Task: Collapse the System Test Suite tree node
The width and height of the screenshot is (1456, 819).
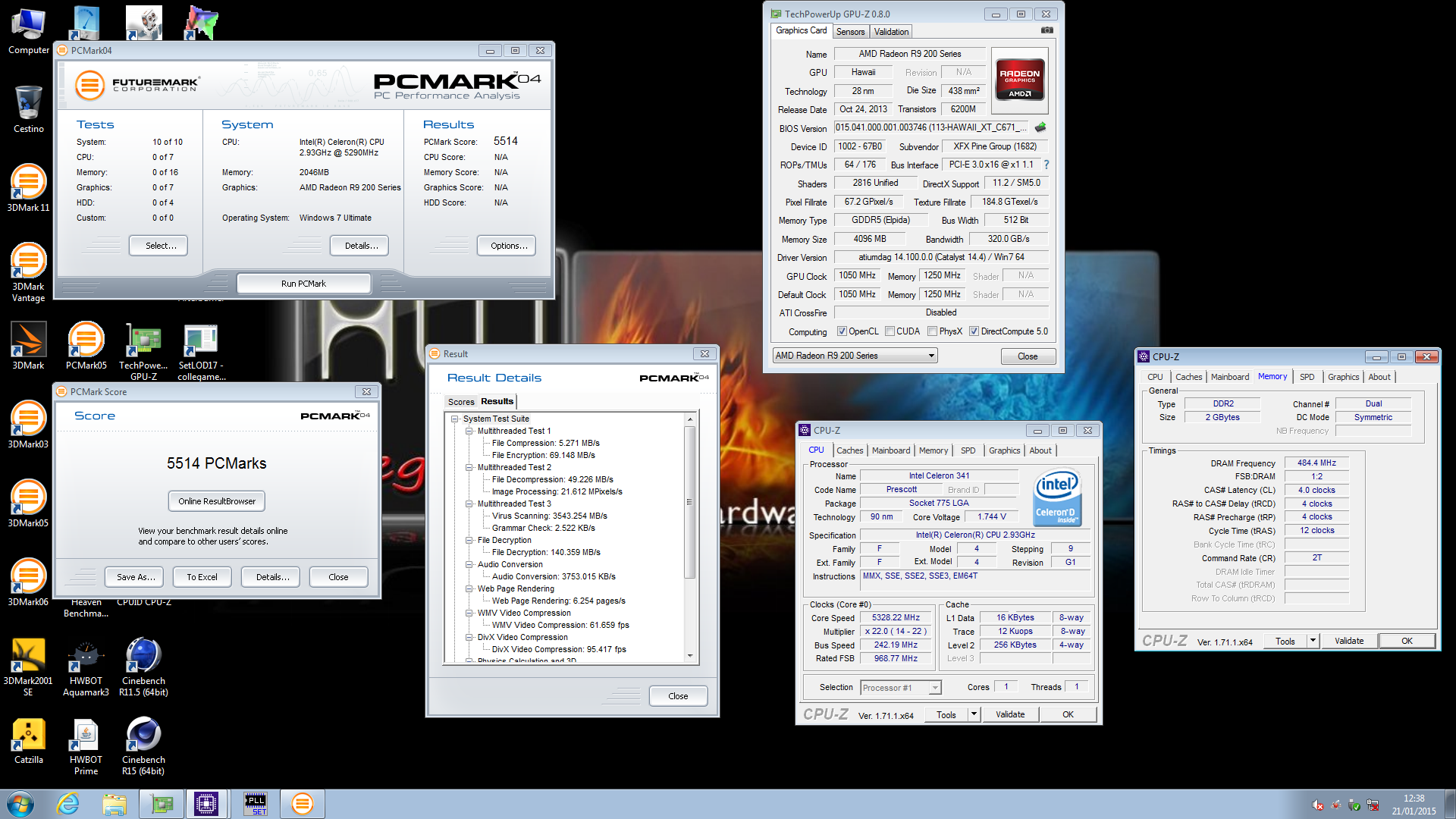Action: [x=455, y=419]
